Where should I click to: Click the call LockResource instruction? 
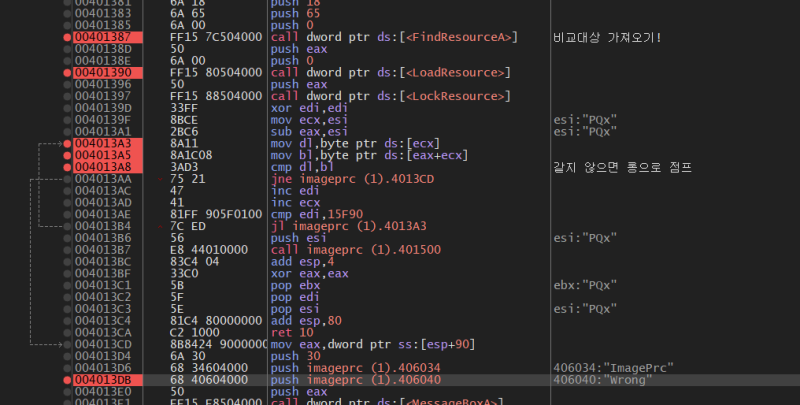pyautogui.click(x=390, y=96)
